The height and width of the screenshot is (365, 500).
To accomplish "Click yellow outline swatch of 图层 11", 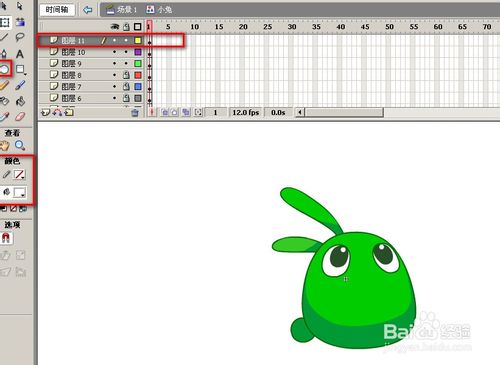I will click(138, 40).
